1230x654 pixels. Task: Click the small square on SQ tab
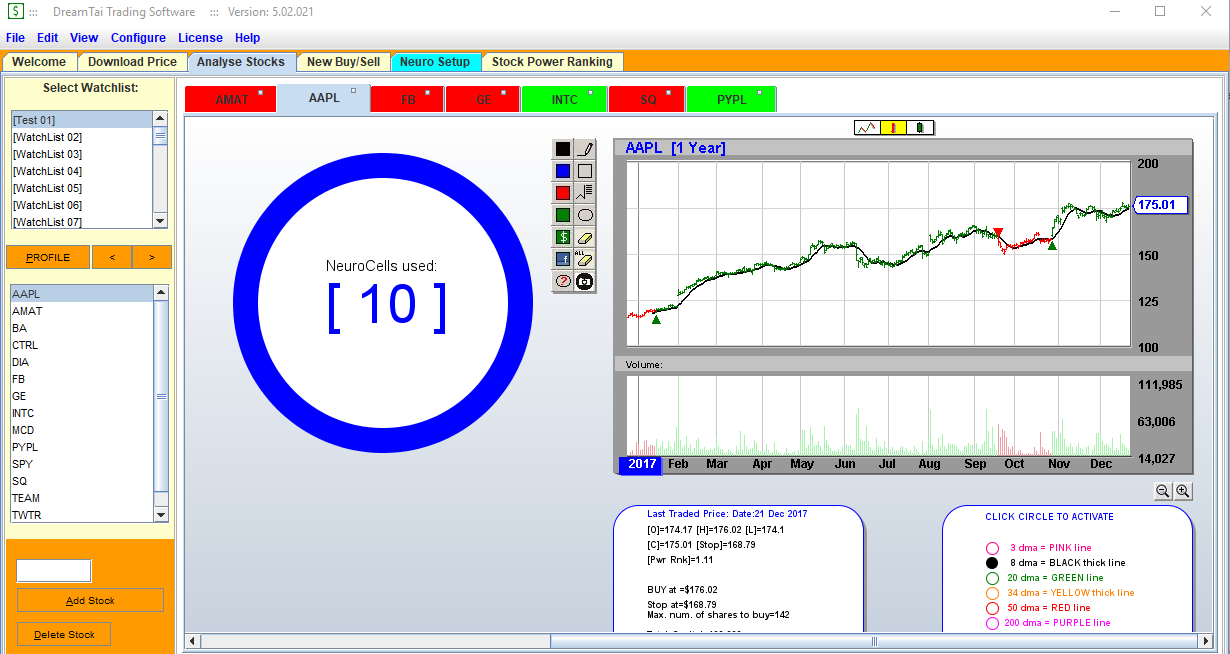pyautogui.click(x=668, y=93)
